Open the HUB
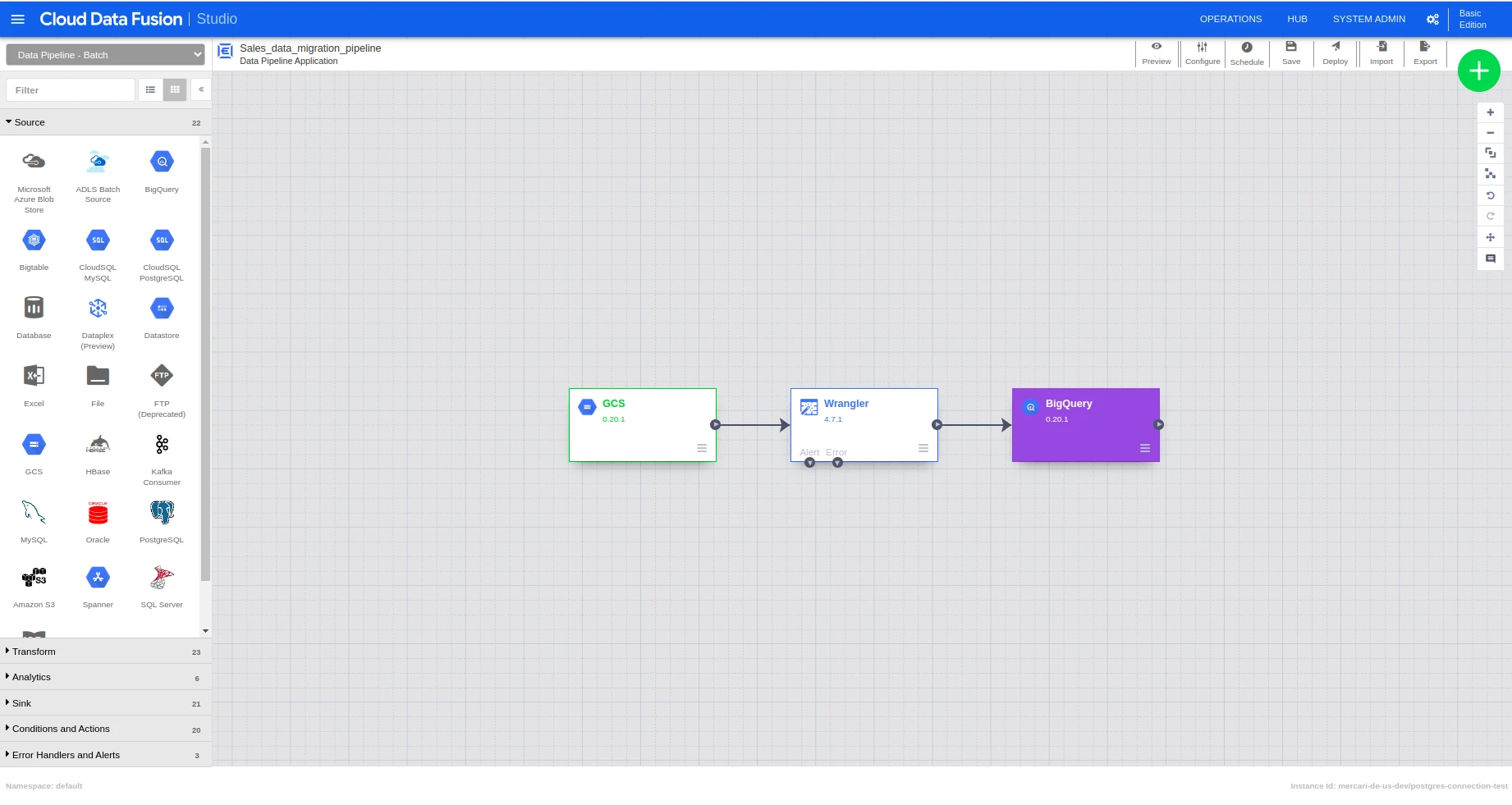The height and width of the screenshot is (805, 1512). pos(1297,19)
